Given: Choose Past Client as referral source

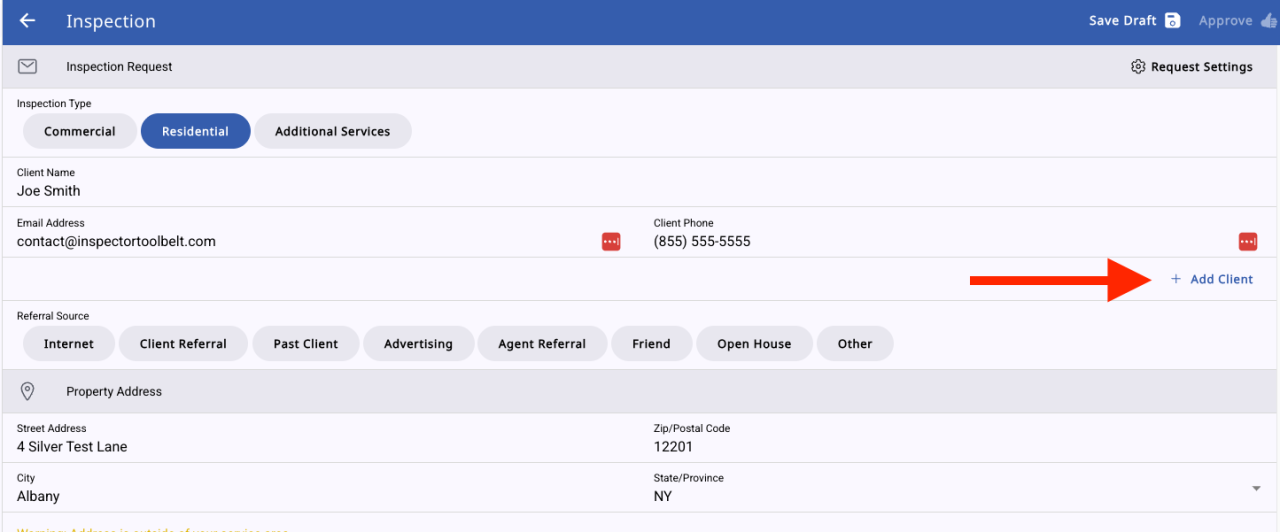Looking at the screenshot, I should (x=306, y=344).
